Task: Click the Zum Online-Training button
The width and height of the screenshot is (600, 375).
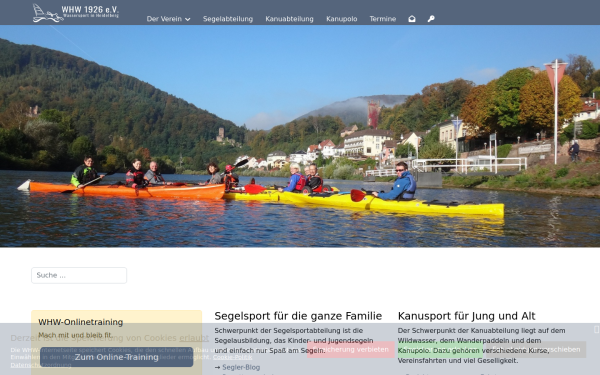Action: pos(116,357)
